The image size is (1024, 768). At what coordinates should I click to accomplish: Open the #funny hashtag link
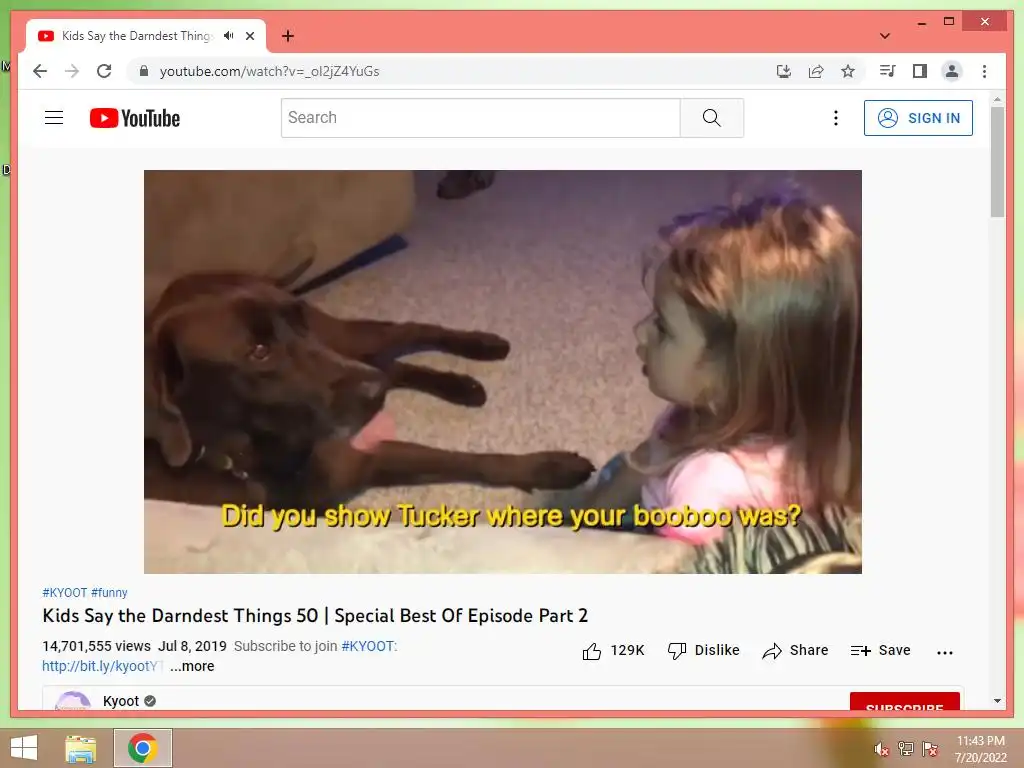(x=109, y=593)
